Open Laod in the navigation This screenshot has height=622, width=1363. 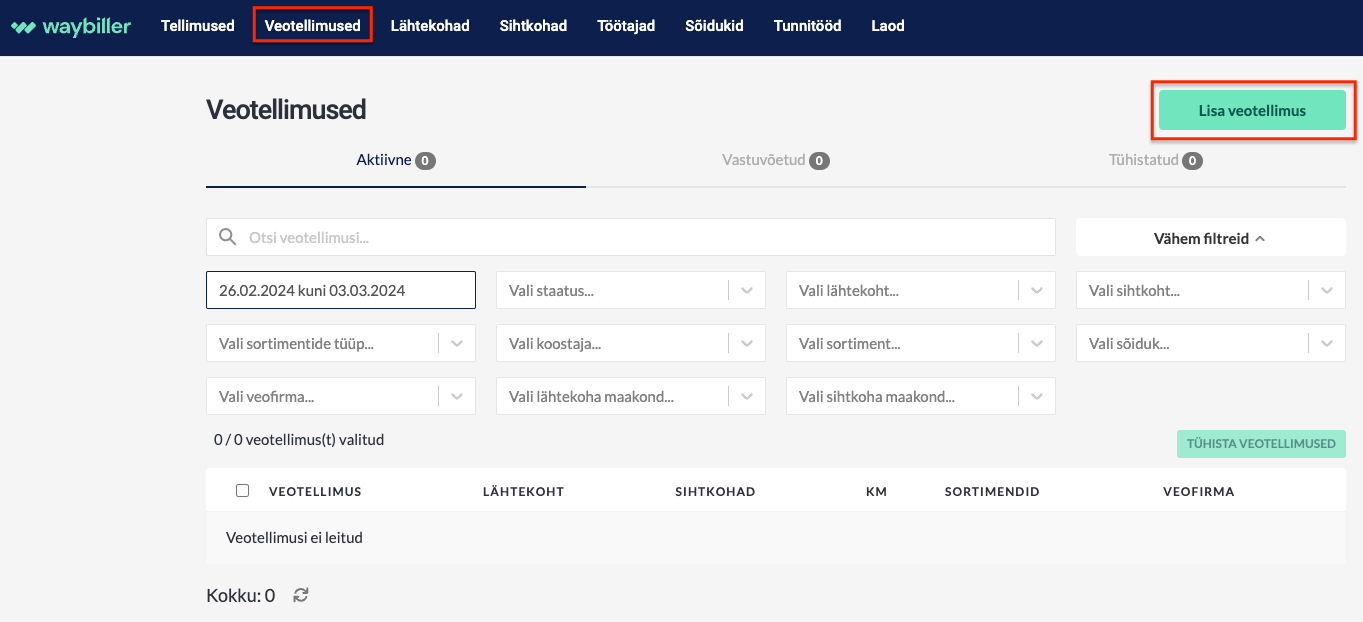point(888,26)
